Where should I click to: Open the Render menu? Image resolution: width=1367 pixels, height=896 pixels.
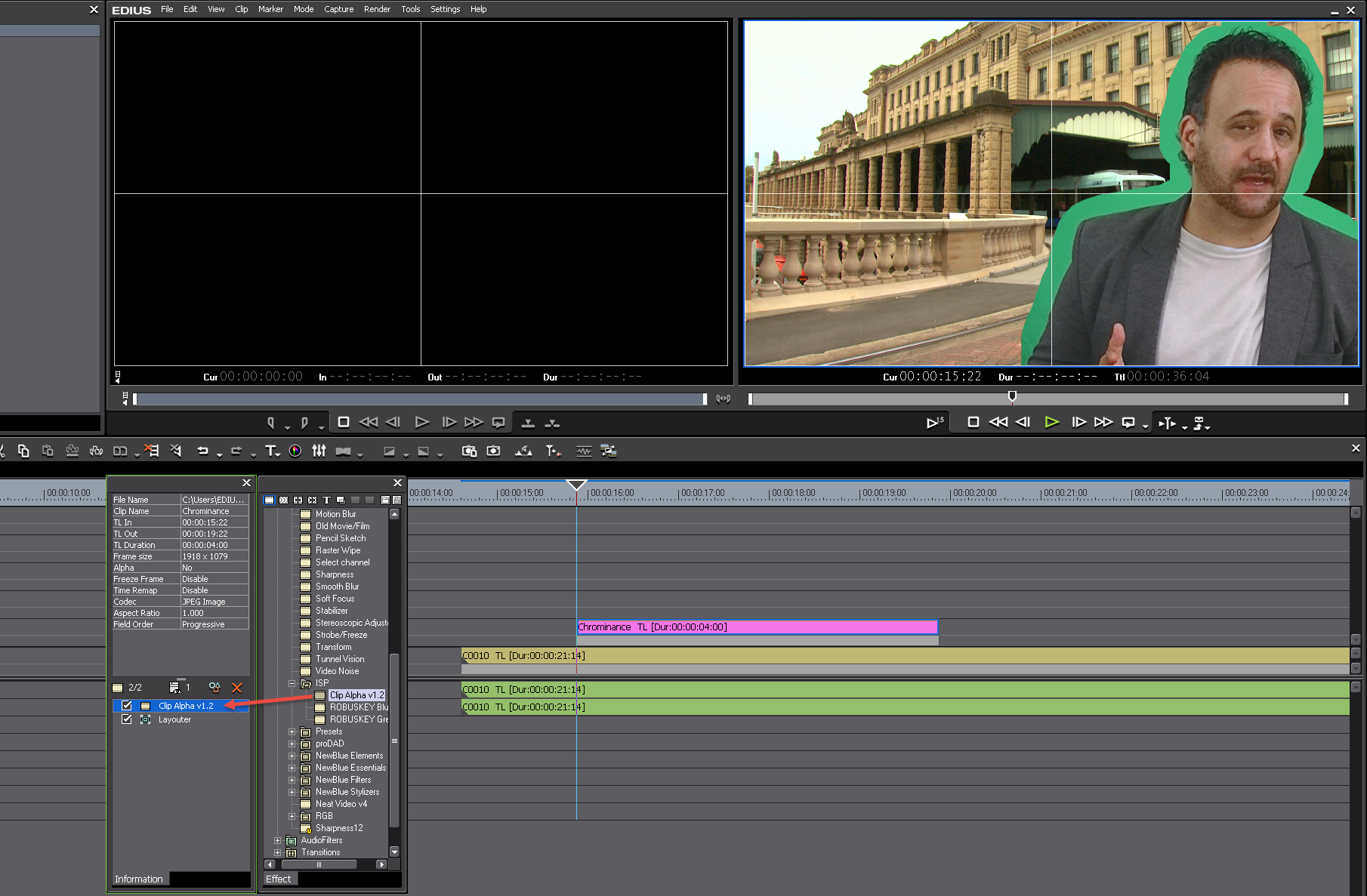[377, 9]
